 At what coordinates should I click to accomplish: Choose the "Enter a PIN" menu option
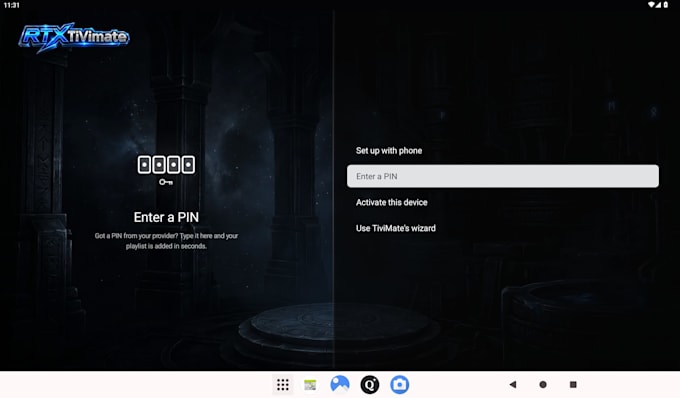(x=503, y=176)
